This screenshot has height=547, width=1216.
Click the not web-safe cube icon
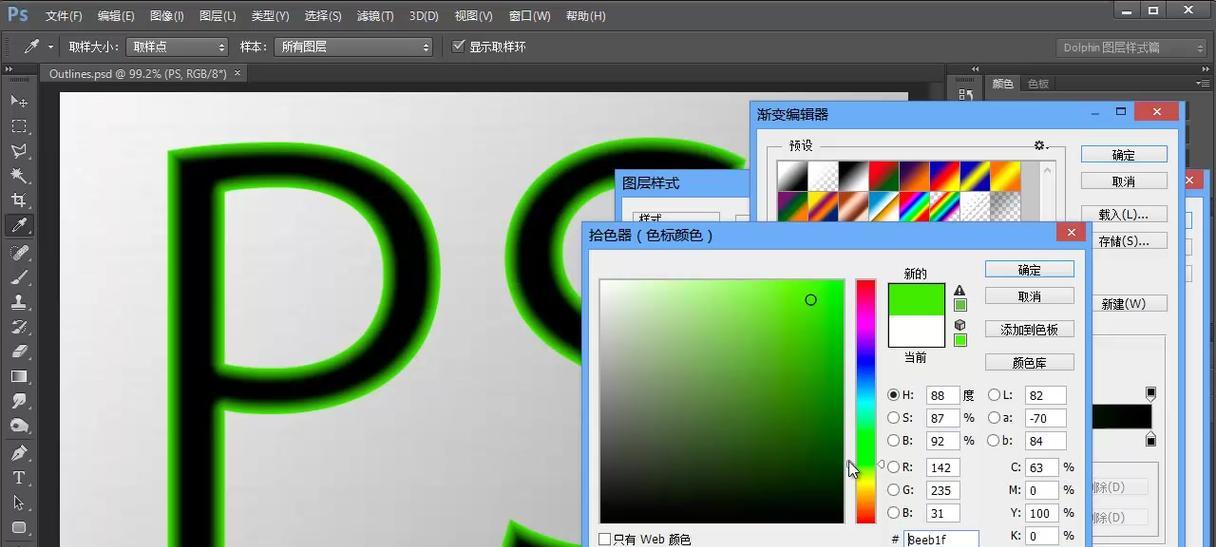[960, 325]
